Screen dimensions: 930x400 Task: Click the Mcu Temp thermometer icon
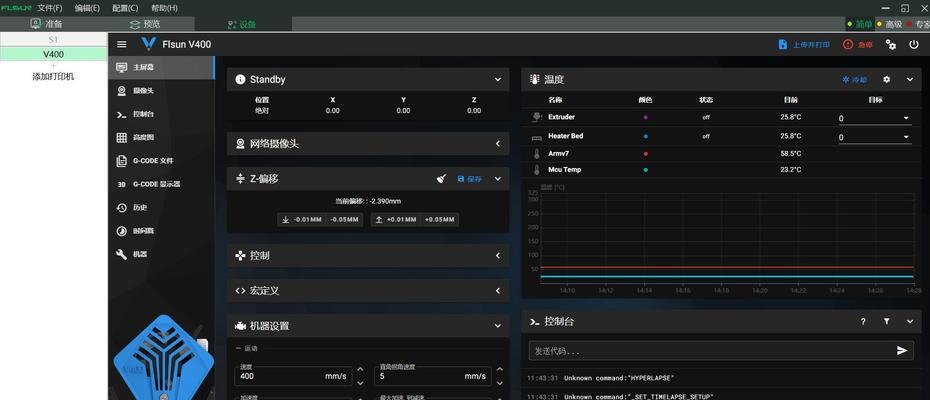pyautogui.click(x=536, y=170)
